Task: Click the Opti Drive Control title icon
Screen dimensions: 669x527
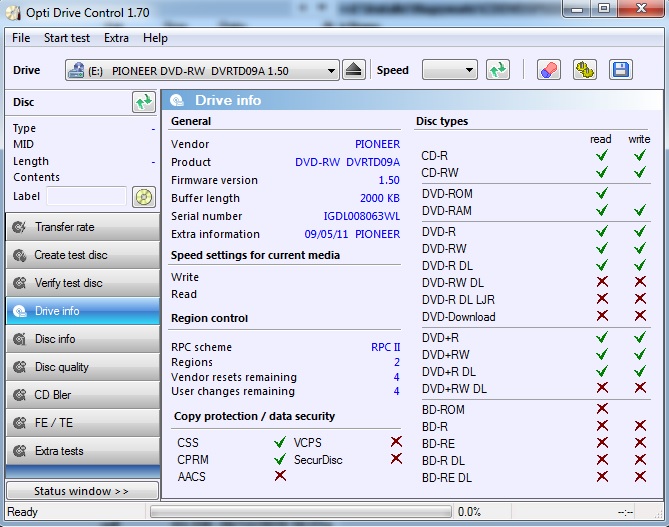Action: [13, 13]
